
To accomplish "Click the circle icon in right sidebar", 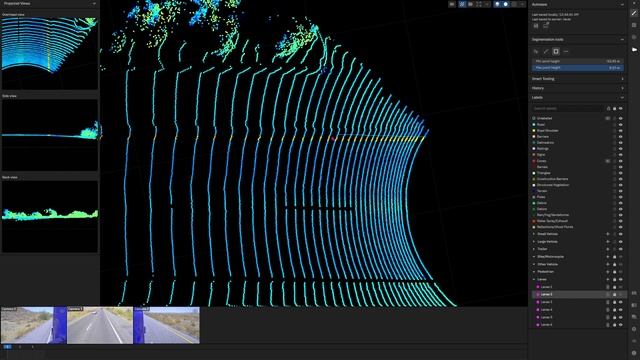I will (x=634, y=37).
